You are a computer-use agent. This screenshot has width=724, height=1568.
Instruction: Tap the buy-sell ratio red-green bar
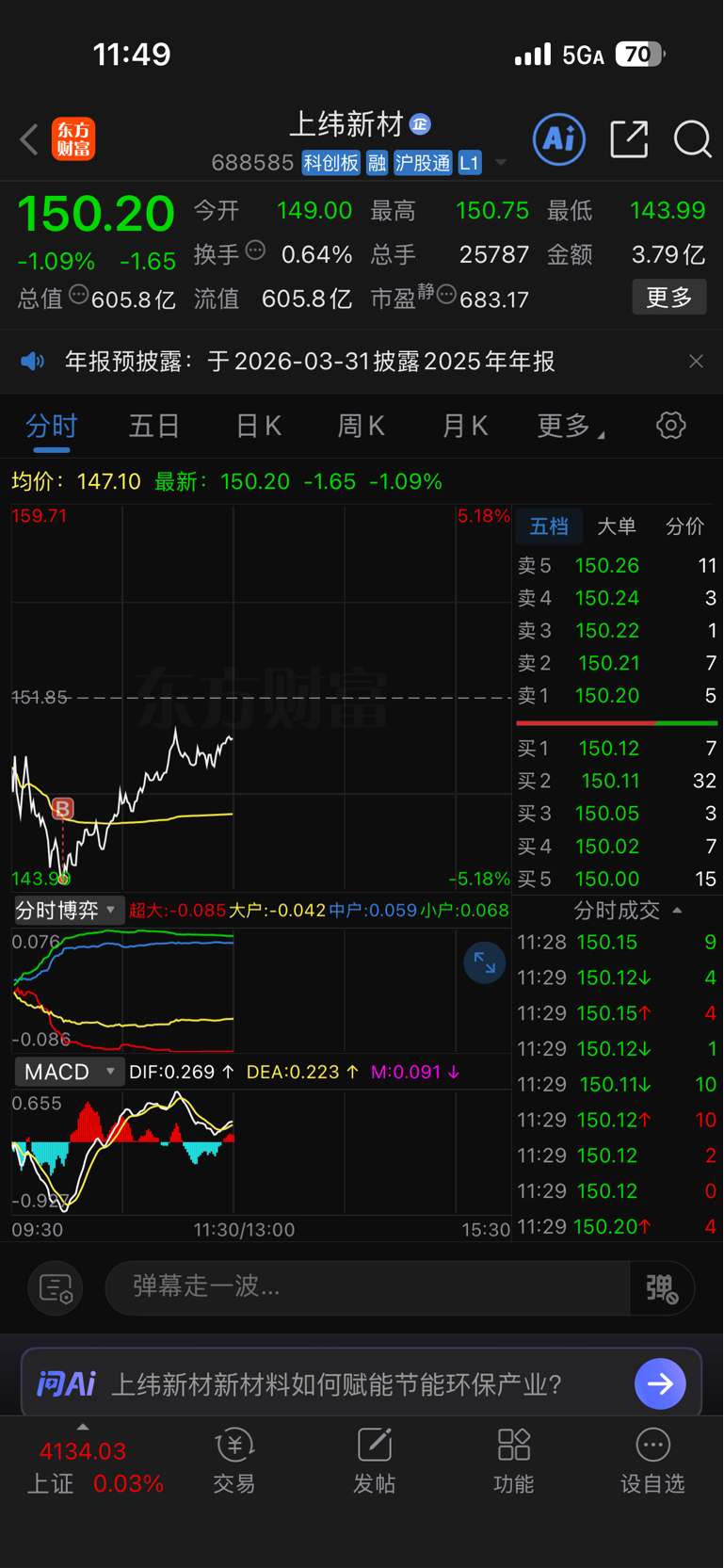pyautogui.click(x=617, y=723)
